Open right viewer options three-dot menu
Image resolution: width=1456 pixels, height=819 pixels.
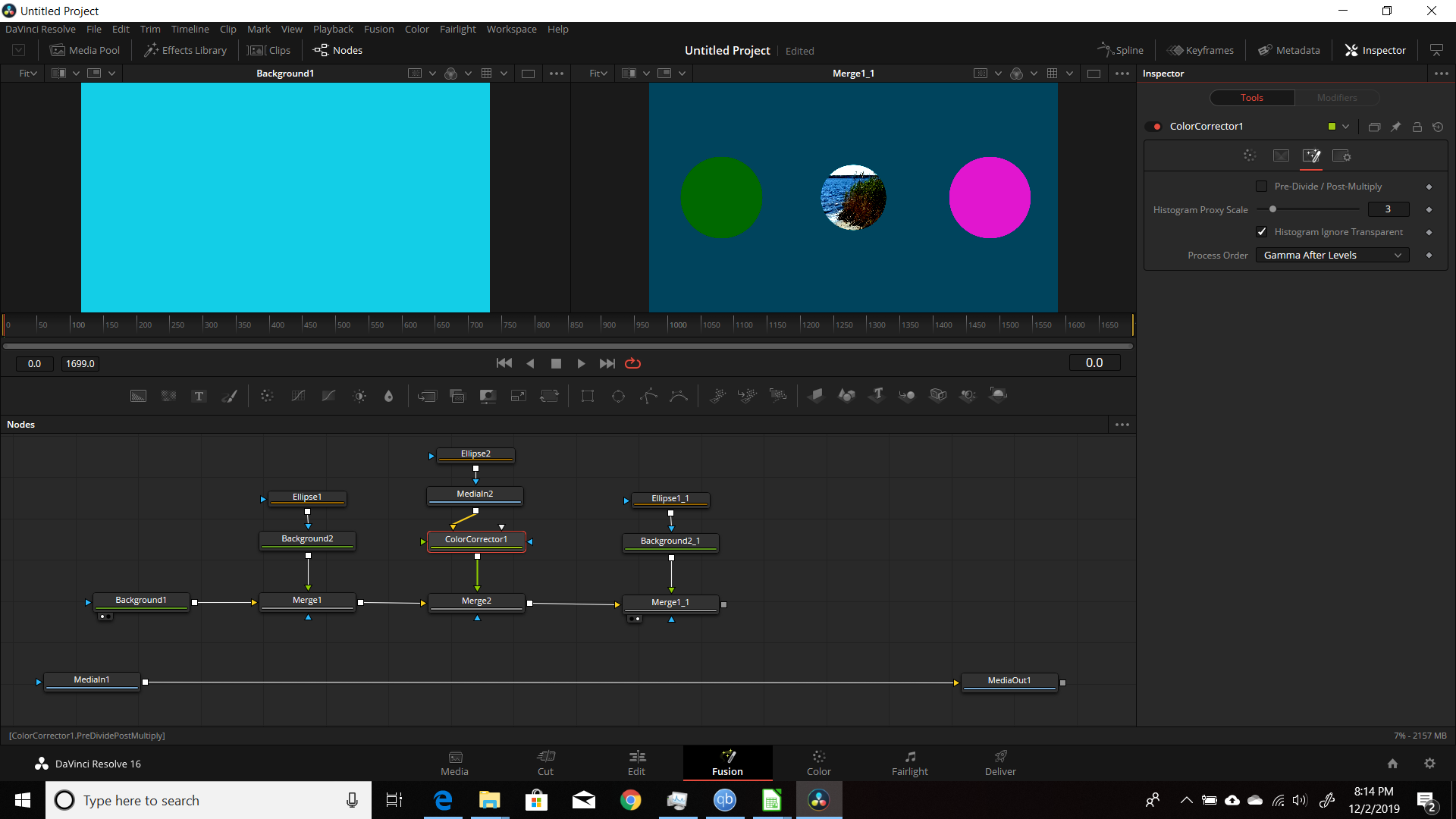coord(1122,74)
